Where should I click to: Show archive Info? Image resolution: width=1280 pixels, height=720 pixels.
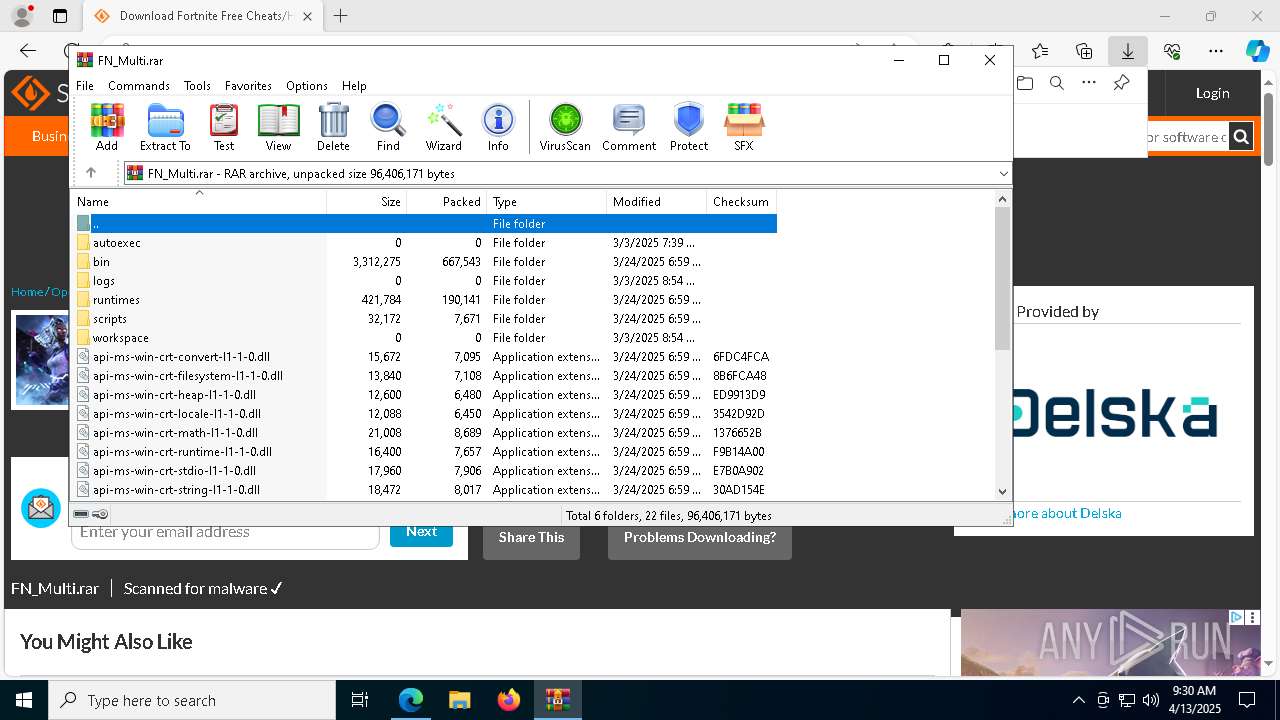[498, 127]
